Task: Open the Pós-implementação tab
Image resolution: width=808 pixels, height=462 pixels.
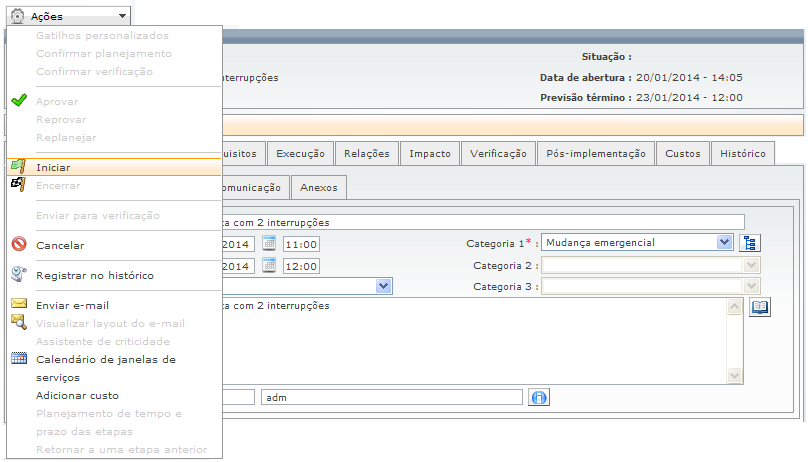Action: [596, 154]
